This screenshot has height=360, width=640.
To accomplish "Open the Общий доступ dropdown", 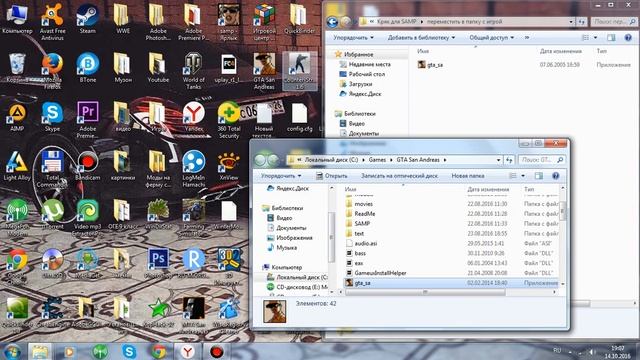I will (491, 38).
